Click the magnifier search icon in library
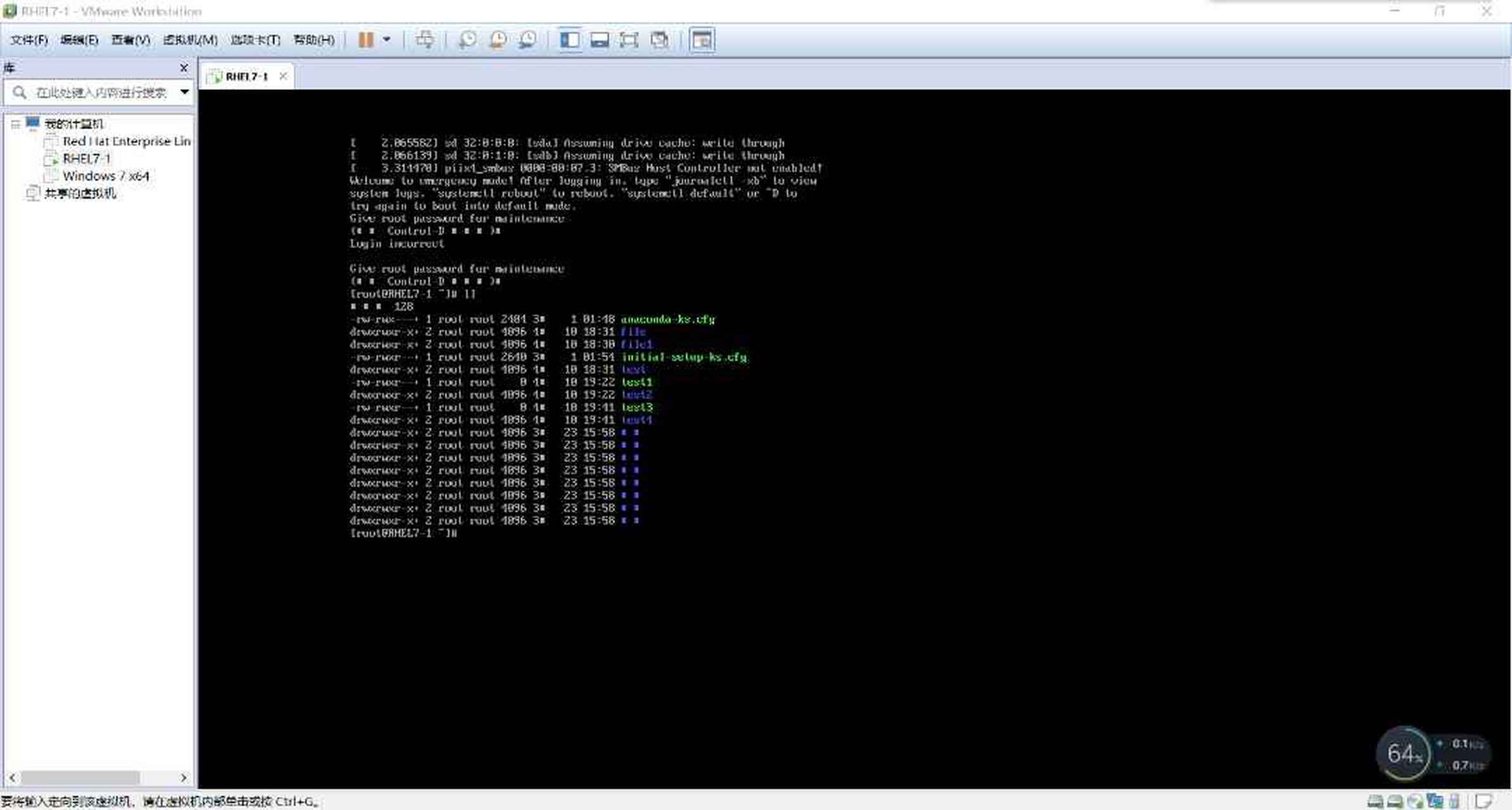 (x=20, y=92)
